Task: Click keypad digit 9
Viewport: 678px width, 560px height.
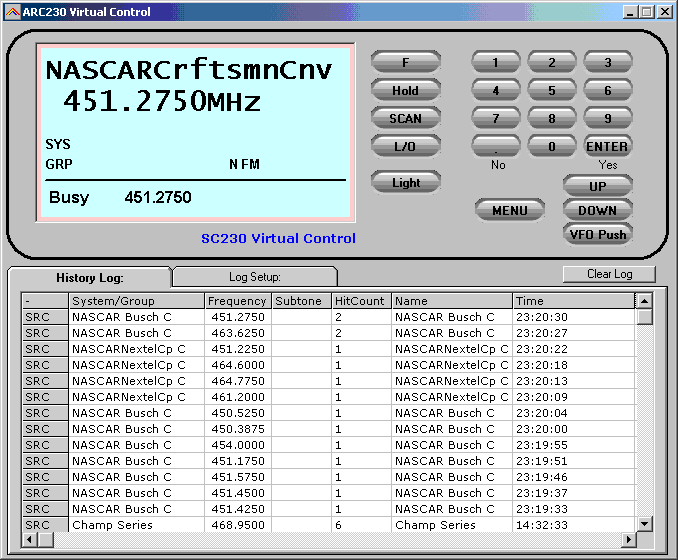Action: (x=608, y=118)
